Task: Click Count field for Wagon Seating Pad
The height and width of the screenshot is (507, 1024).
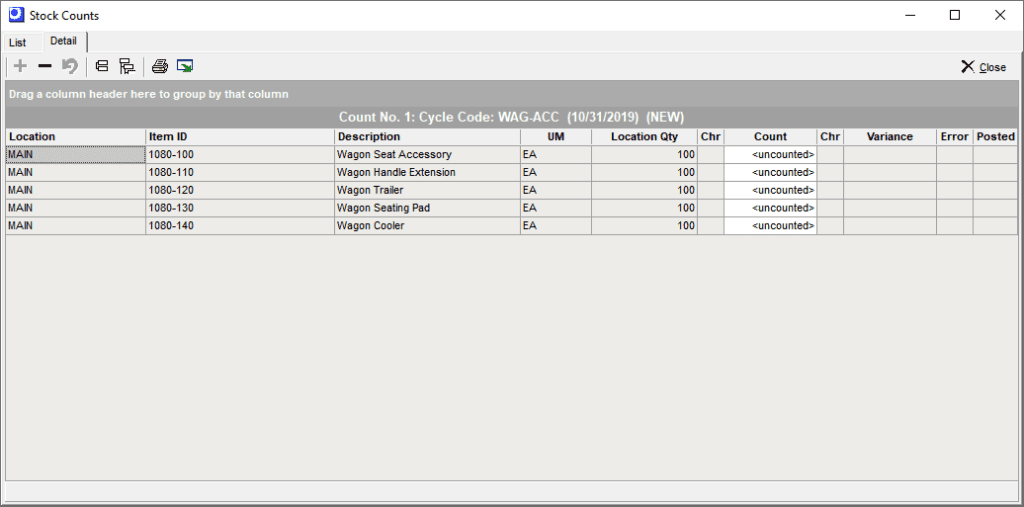Action: pyautogui.click(x=771, y=208)
